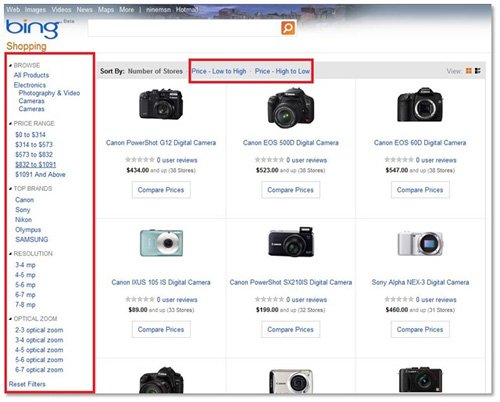The width and height of the screenshot is (500, 402).
Task: Filter resolution 3-4 mp
Action: [x=25, y=265]
